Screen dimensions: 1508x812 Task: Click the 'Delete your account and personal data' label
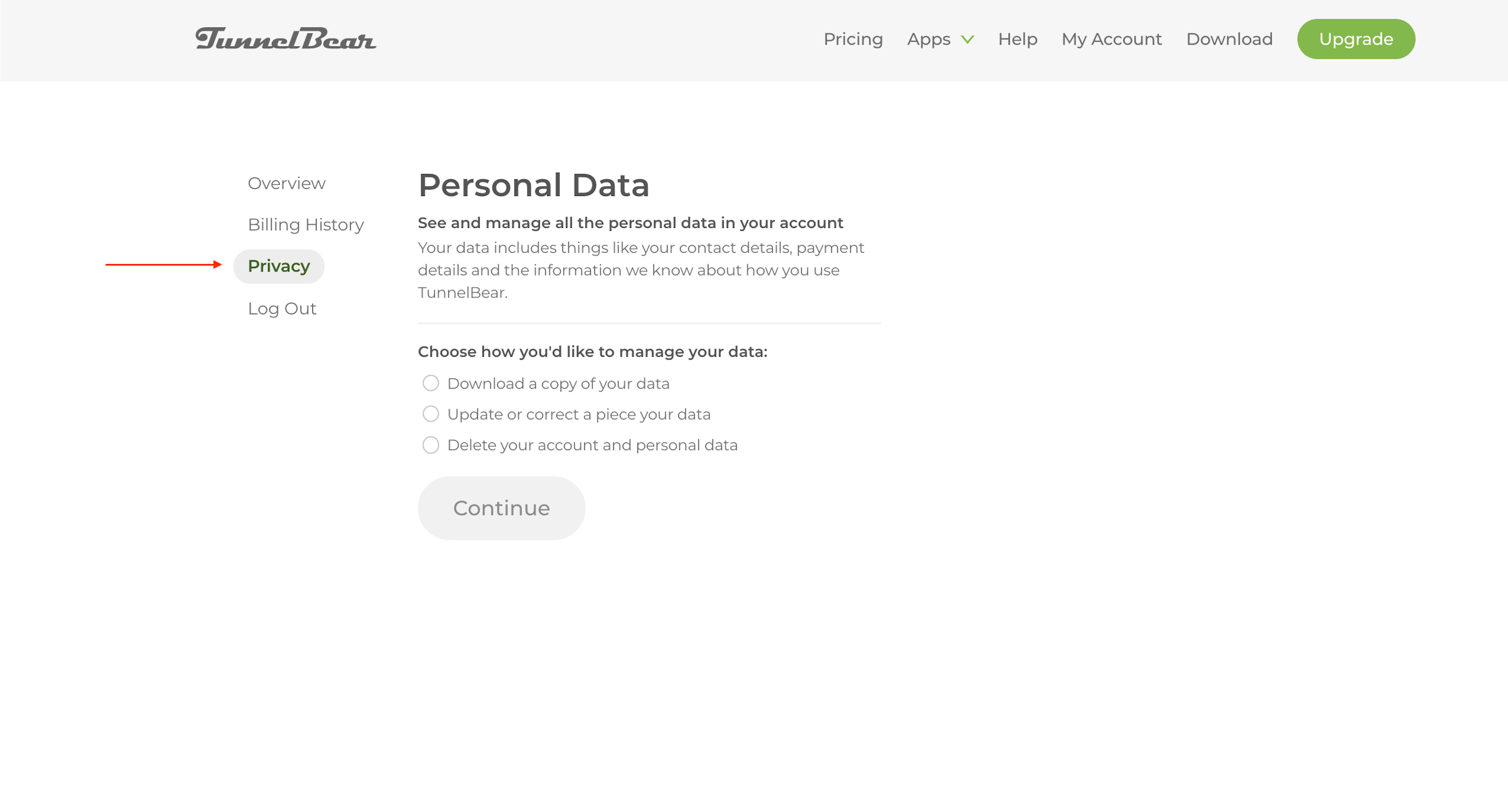[592, 445]
